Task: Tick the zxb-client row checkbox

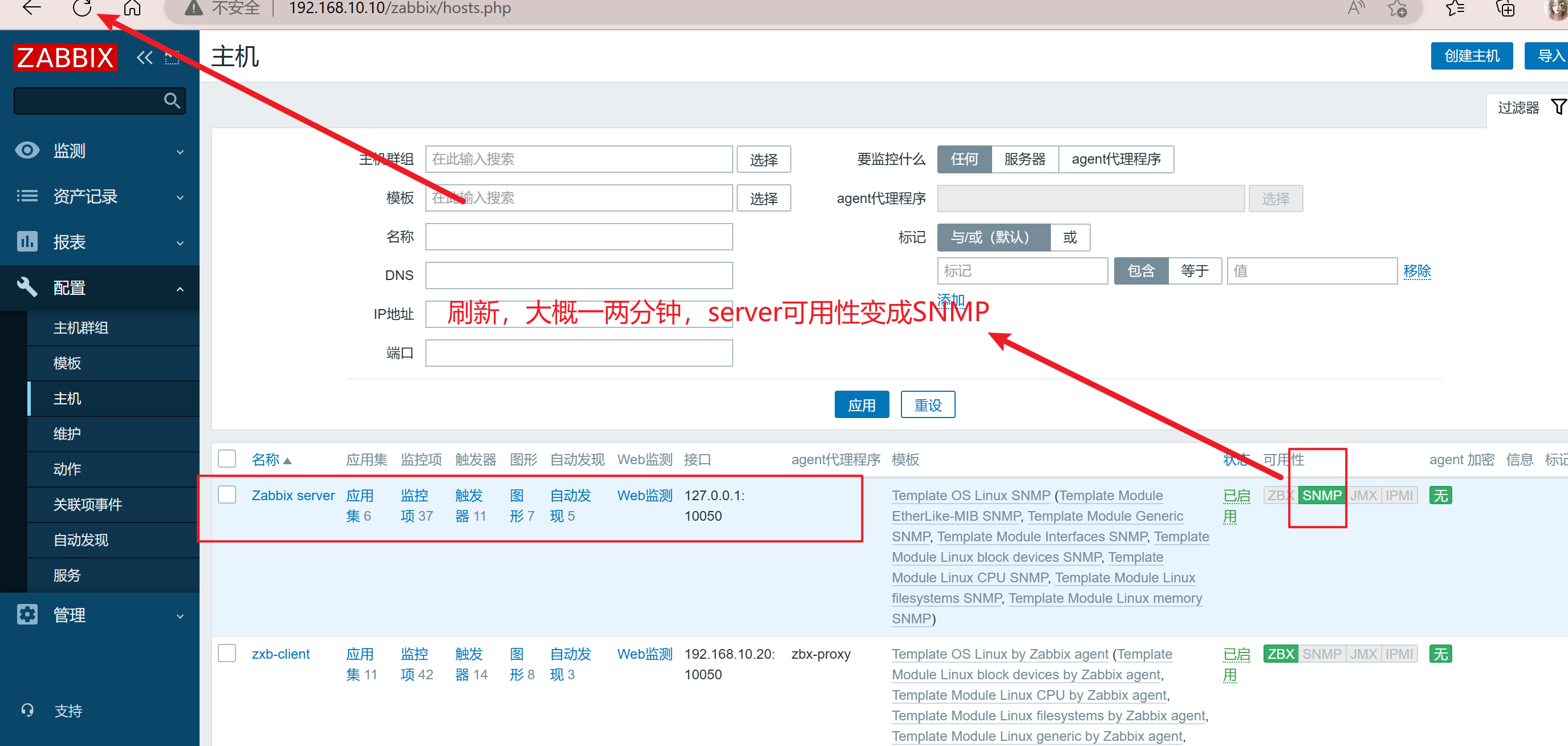Action: coord(227,653)
